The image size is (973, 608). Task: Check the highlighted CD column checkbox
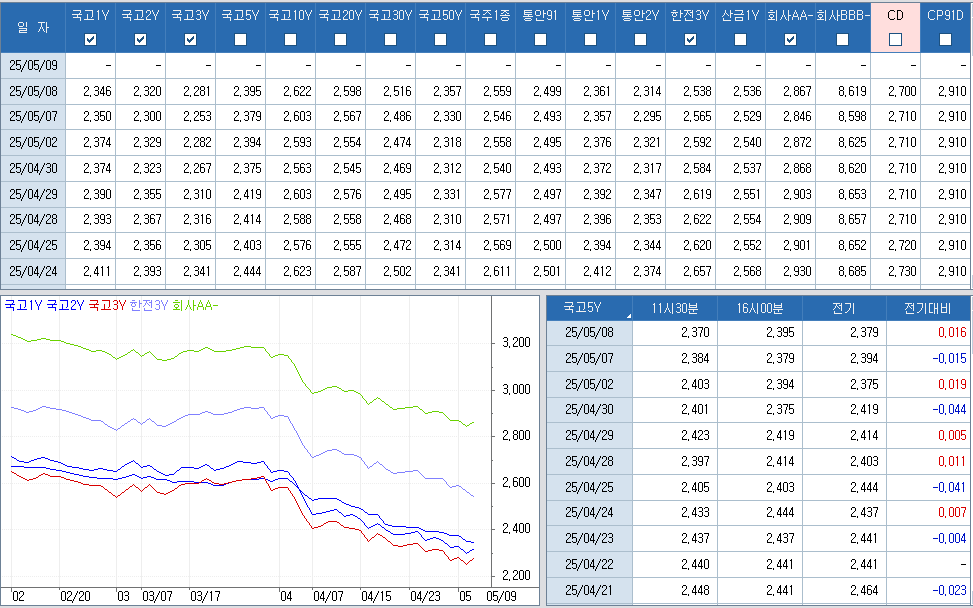click(x=895, y=39)
